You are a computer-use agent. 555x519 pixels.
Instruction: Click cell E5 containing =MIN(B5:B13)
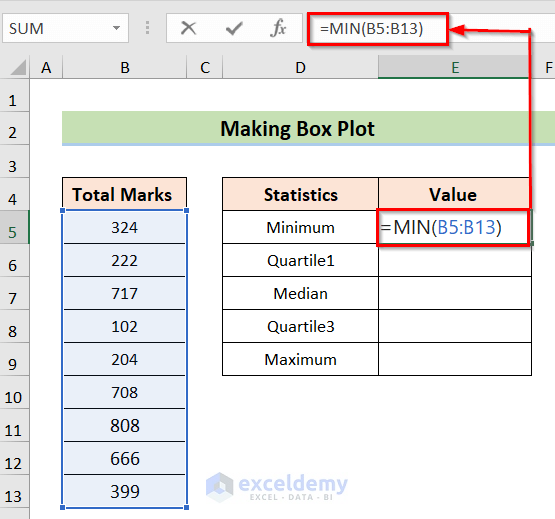(x=454, y=227)
